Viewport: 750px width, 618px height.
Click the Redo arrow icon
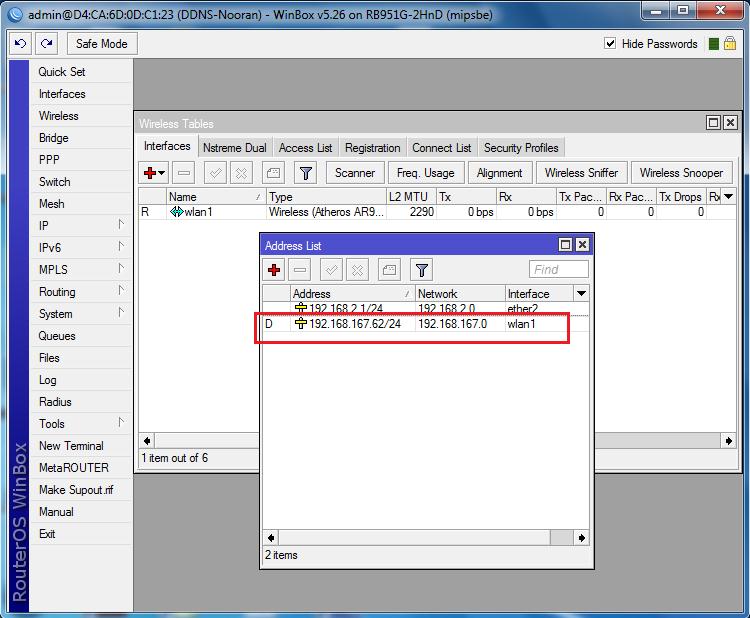click(46, 44)
